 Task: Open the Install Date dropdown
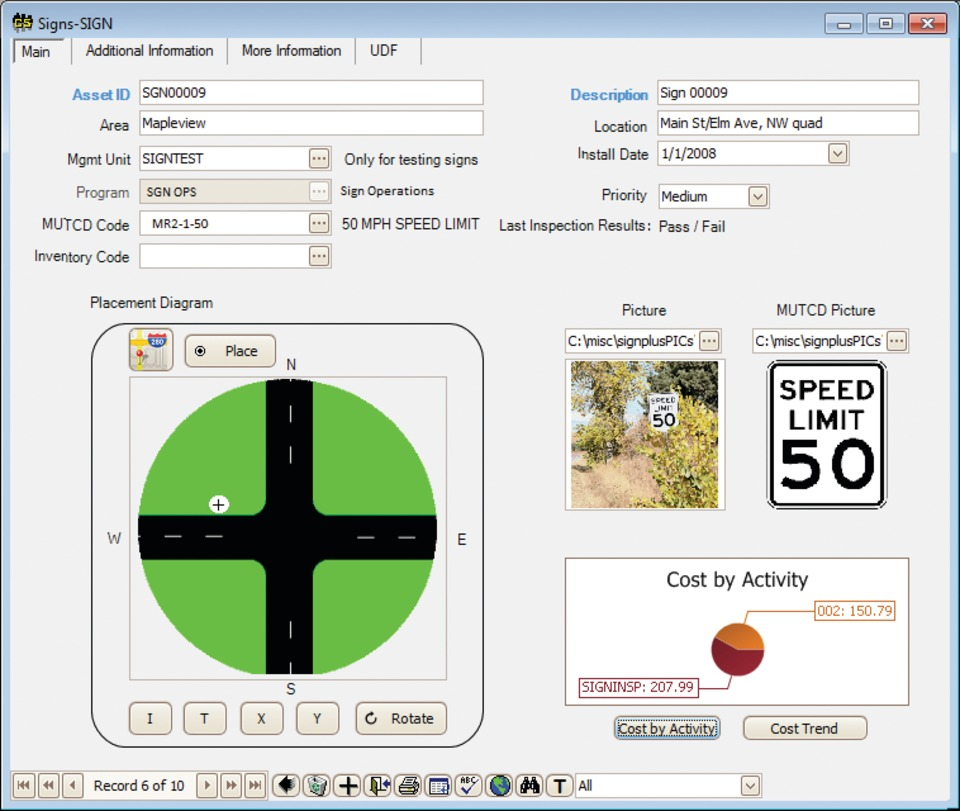pyautogui.click(x=838, y=155)
